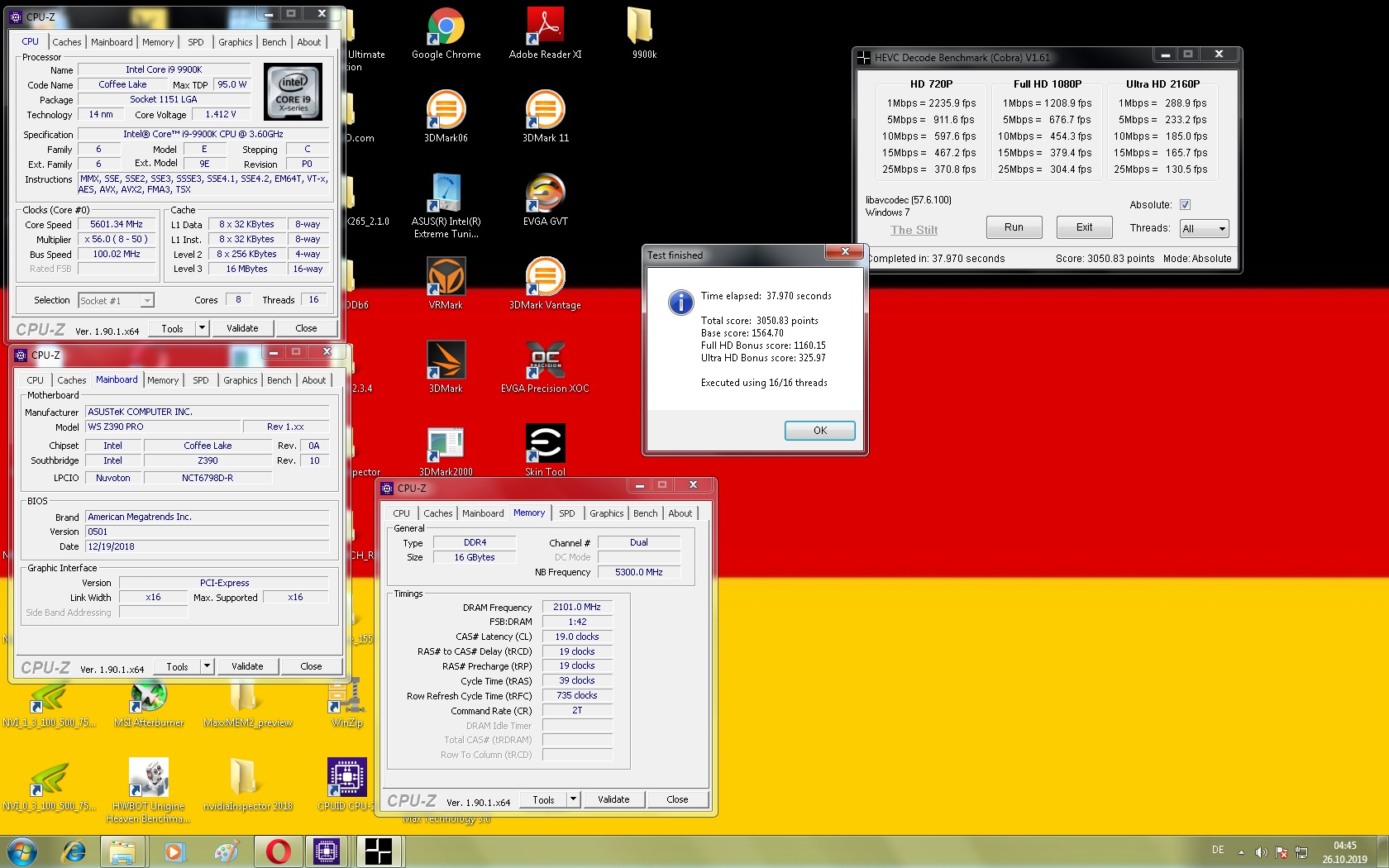This screenshot has width=1389, height=868.
Task: Open Internet Explorer from taskbar
Action: coord(74,851)
